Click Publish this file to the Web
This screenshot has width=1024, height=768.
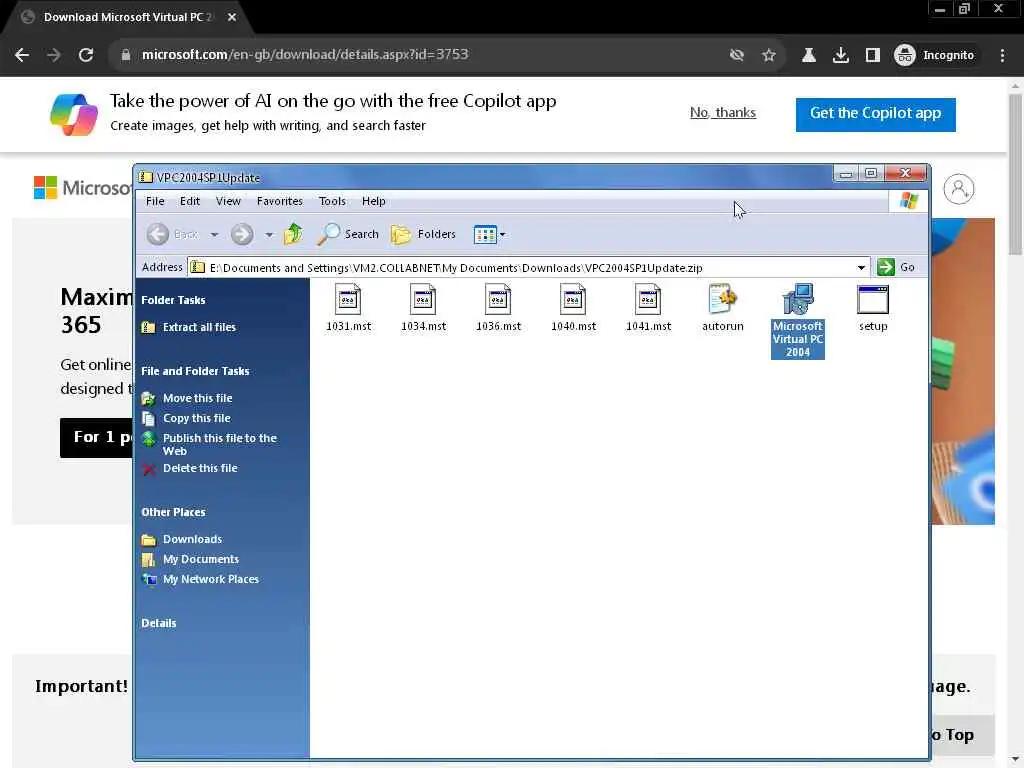(x=220, y=444)
